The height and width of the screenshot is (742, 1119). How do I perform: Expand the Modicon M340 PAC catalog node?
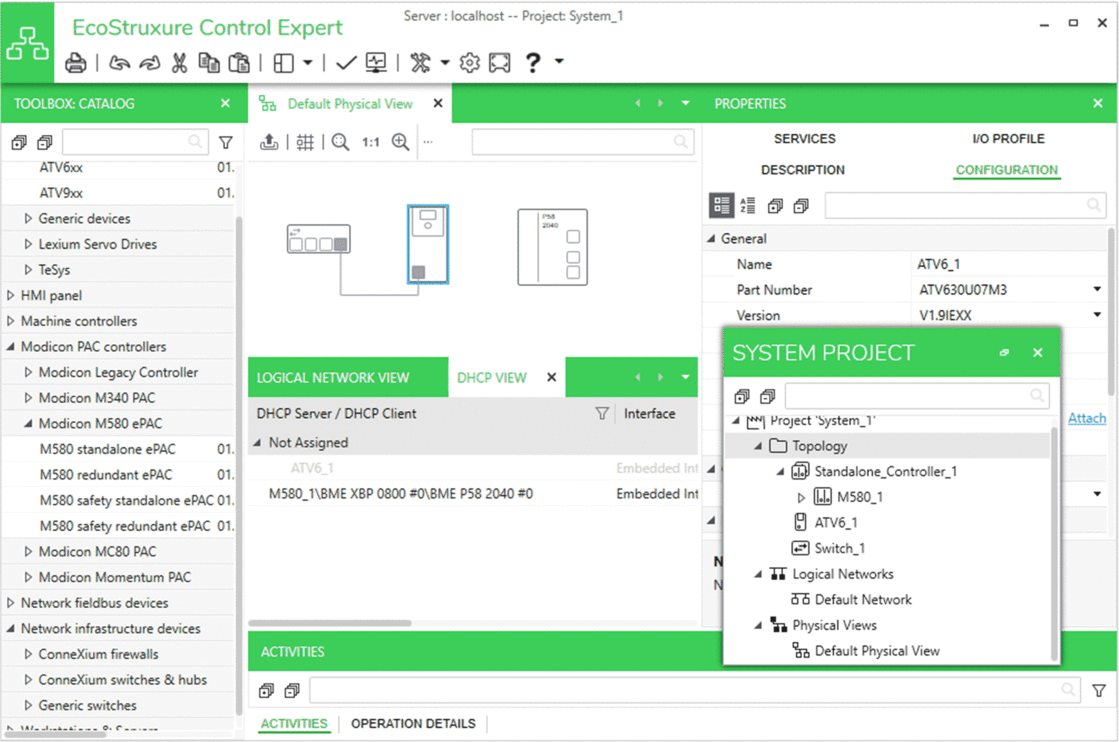pyautogui.click(x=28, y=397)
